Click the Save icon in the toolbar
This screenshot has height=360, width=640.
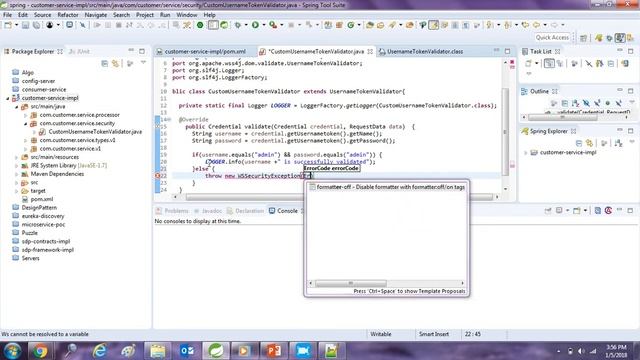[x=25, y=25]
